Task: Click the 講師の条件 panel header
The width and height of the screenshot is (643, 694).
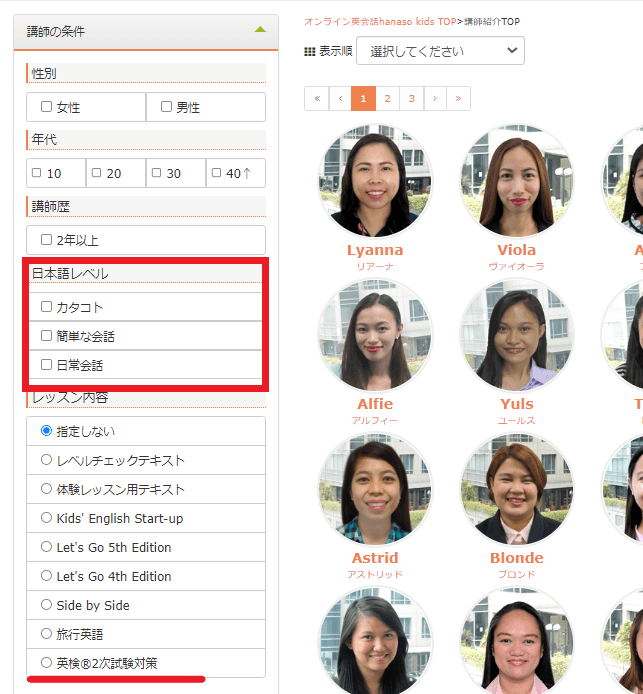Action: (x=146, y=32)
